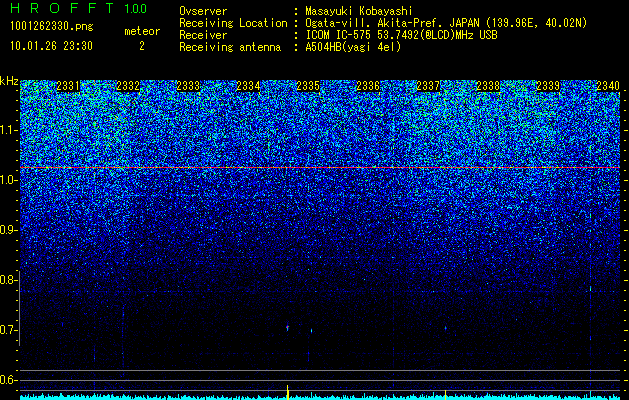Click the 2340 time marker
Screen dimensions: 629x400
pyautogui.click(x=608, y=86)
